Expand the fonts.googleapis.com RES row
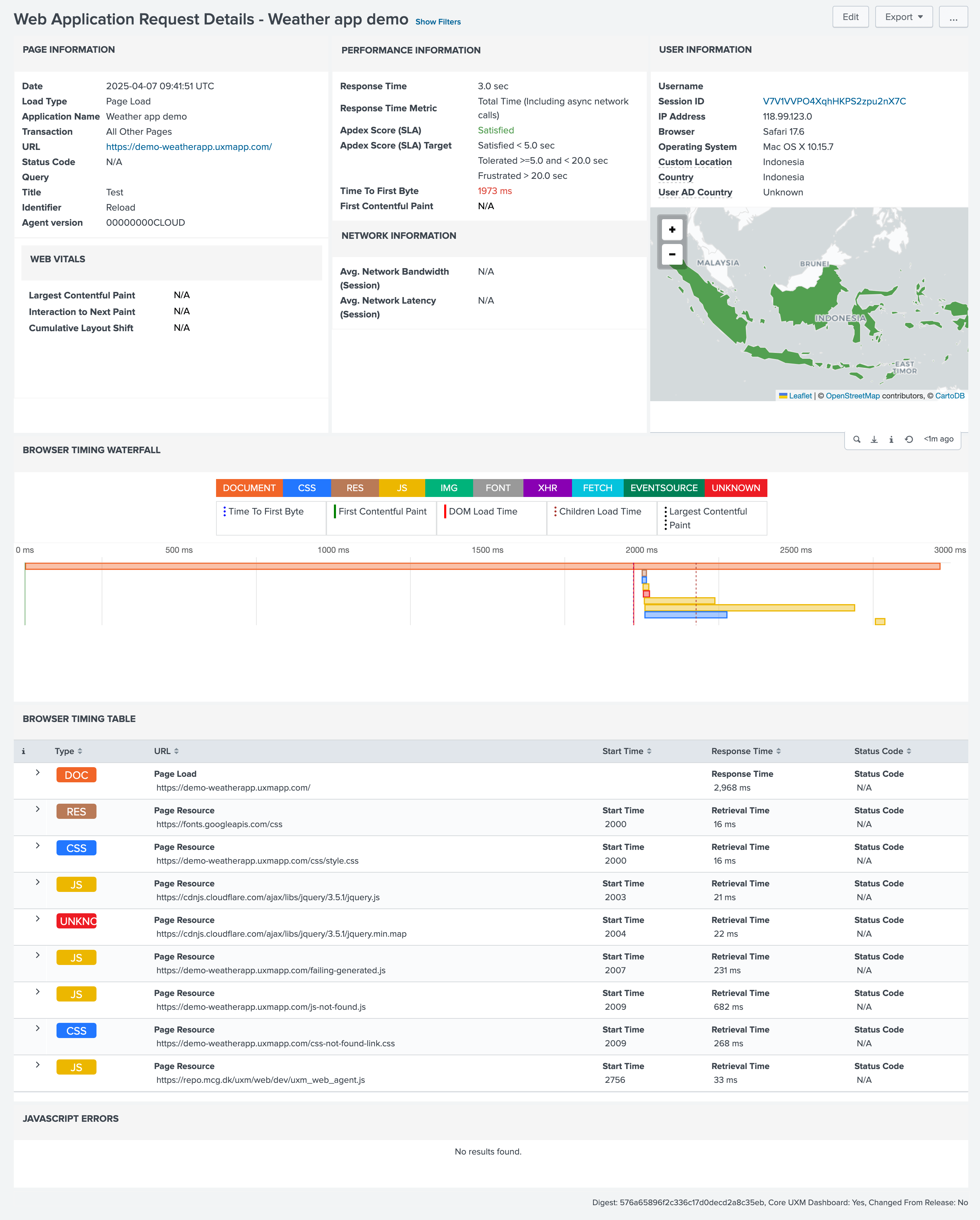The height and width of the screenshot is (1220, 980). click(x=38, y=809)
